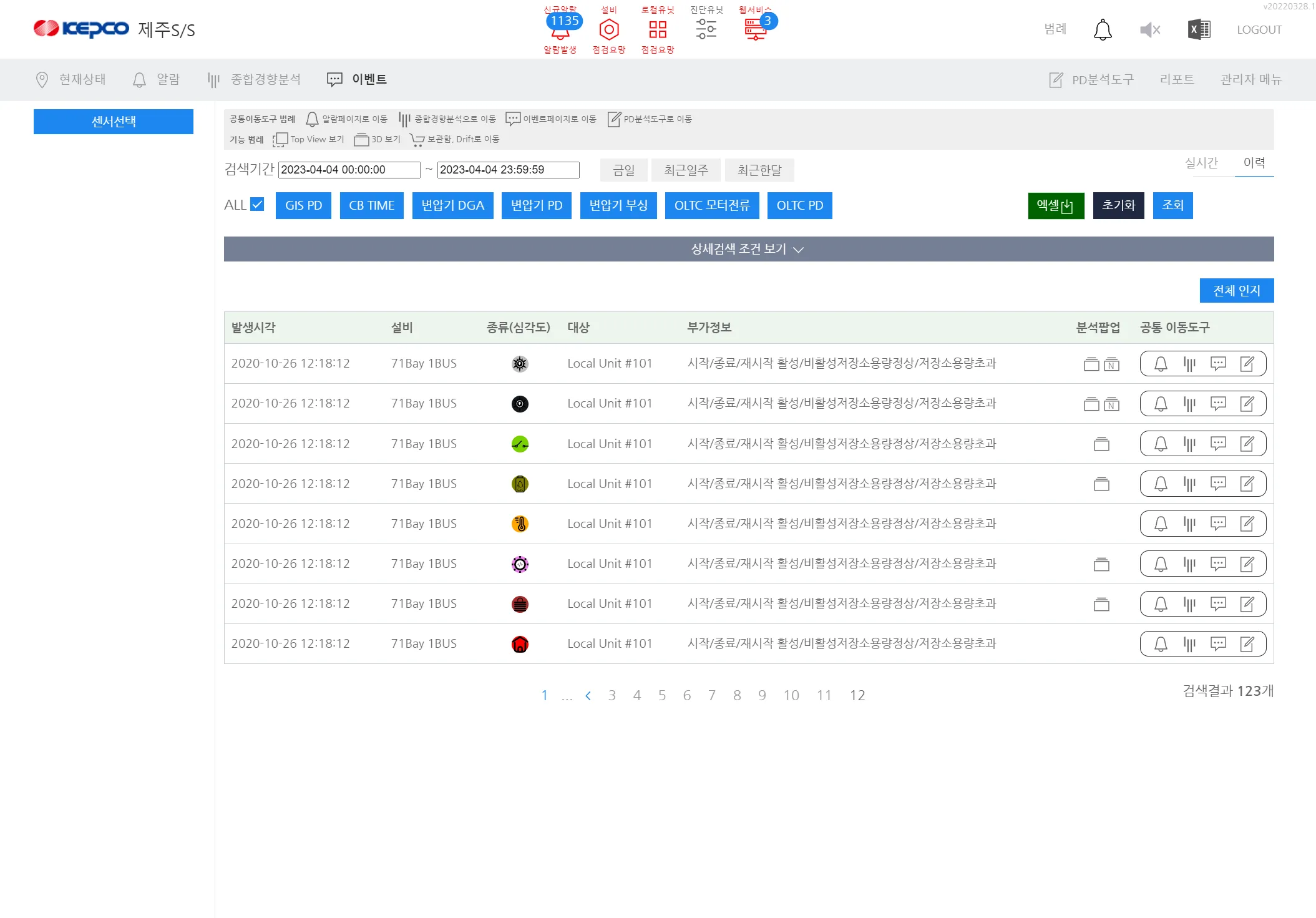The width and height of the screenshot is (1316, 918).
Task: Click the N popup icon in second table row
Action: 1111,404
